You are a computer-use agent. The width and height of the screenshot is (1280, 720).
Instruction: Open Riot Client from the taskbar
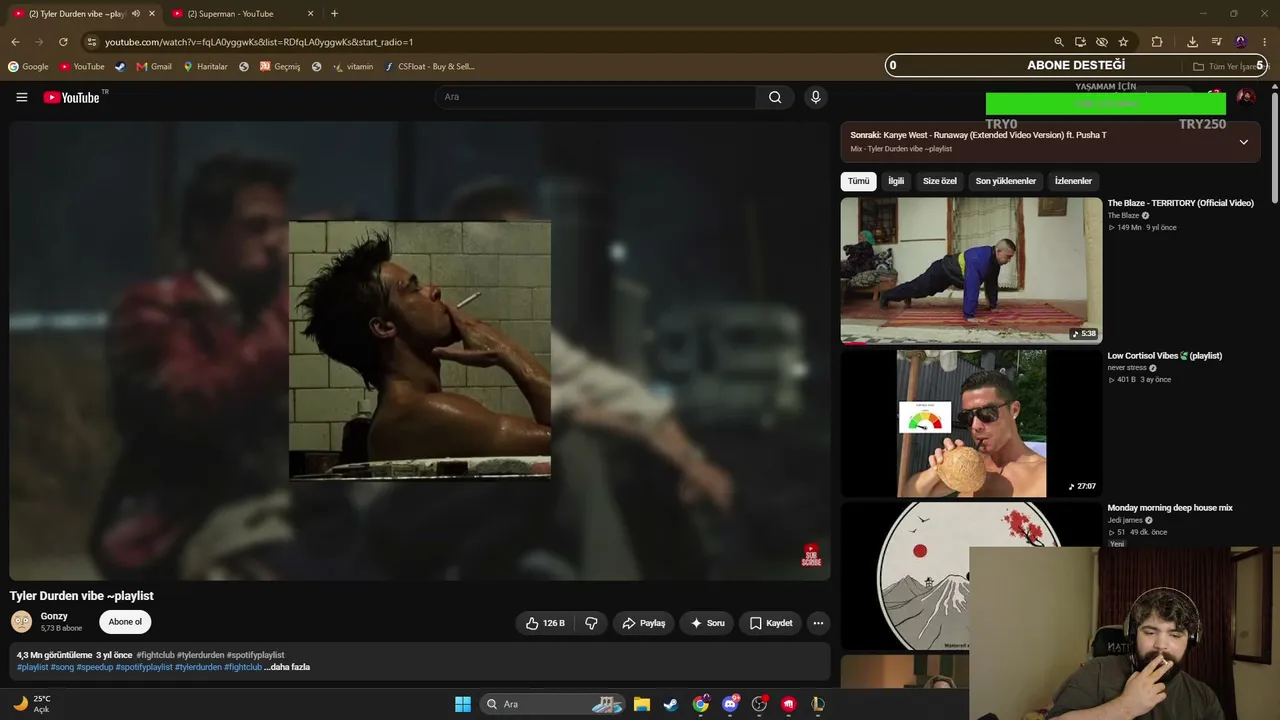(789, 704)
